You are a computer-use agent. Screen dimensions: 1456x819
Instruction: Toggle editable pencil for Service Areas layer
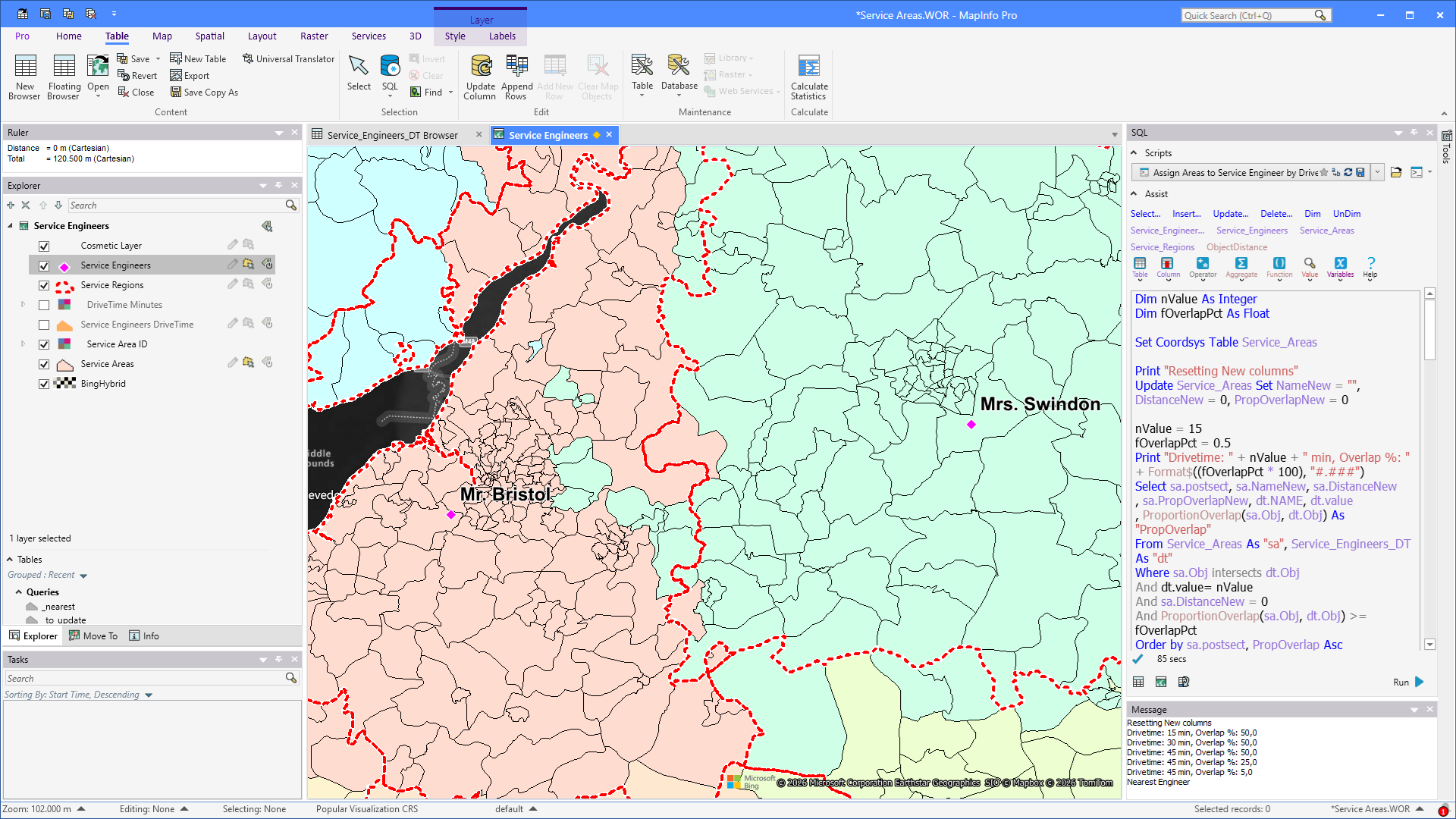click(x=233, y=363)
